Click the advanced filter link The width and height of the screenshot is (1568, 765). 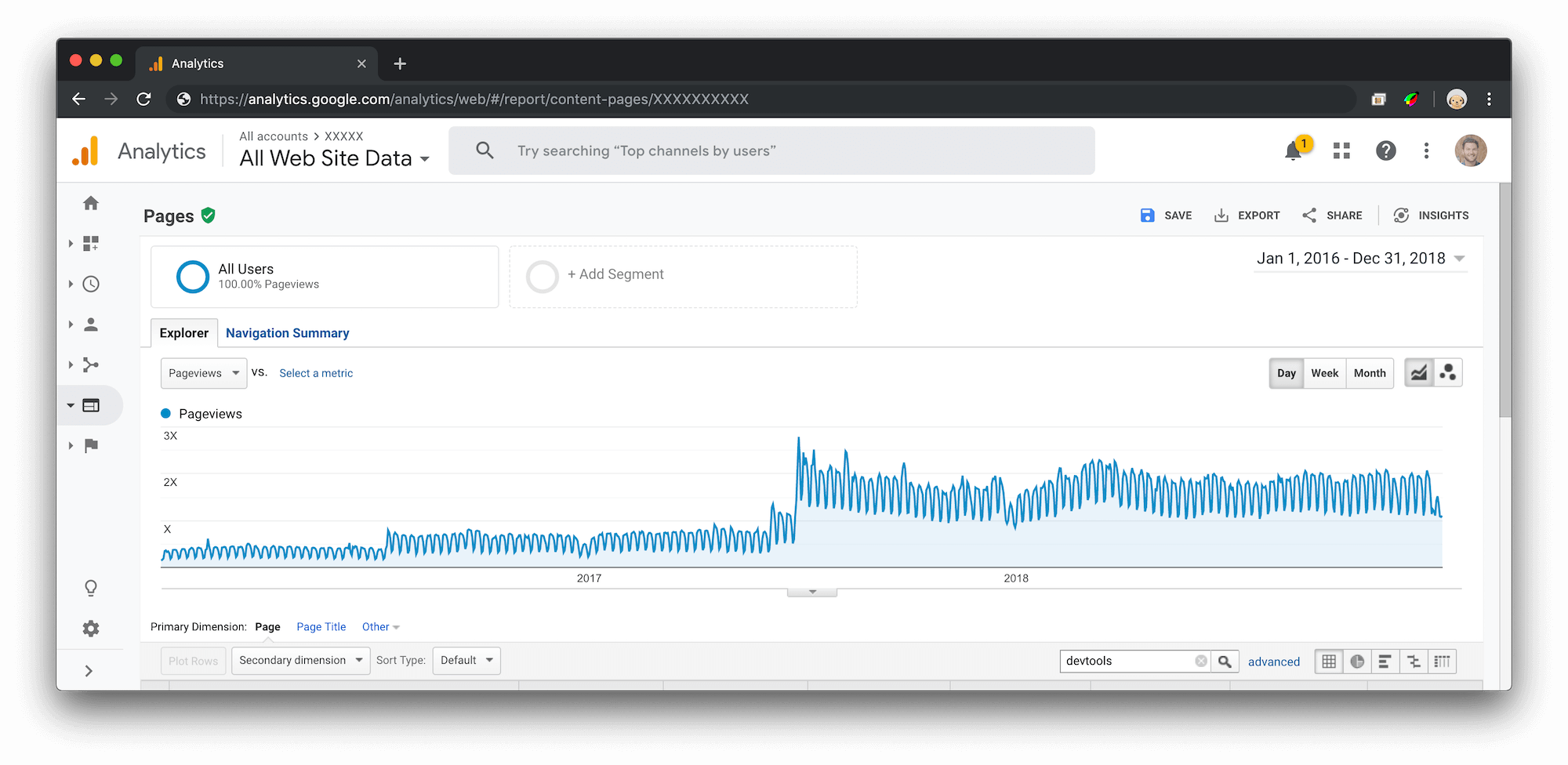point(1274,661)
